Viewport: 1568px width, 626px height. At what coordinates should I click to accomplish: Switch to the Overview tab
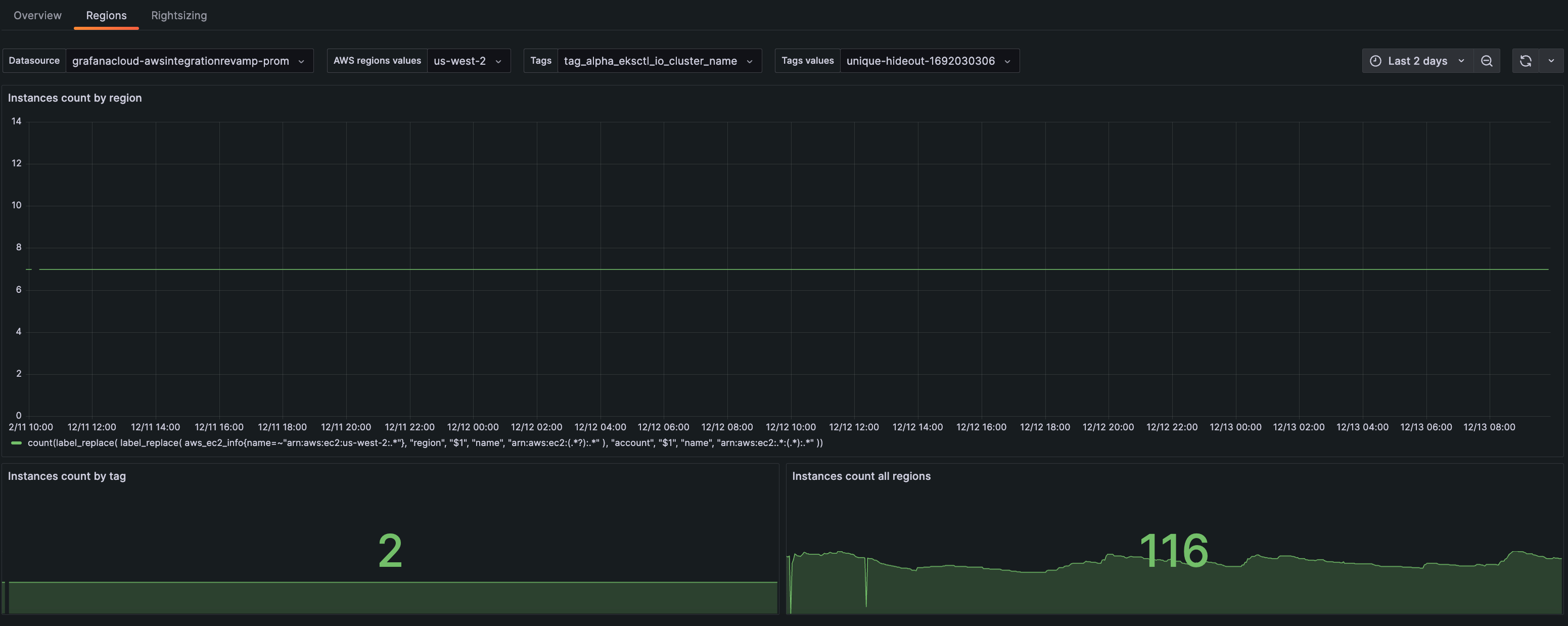click(37, 15)
